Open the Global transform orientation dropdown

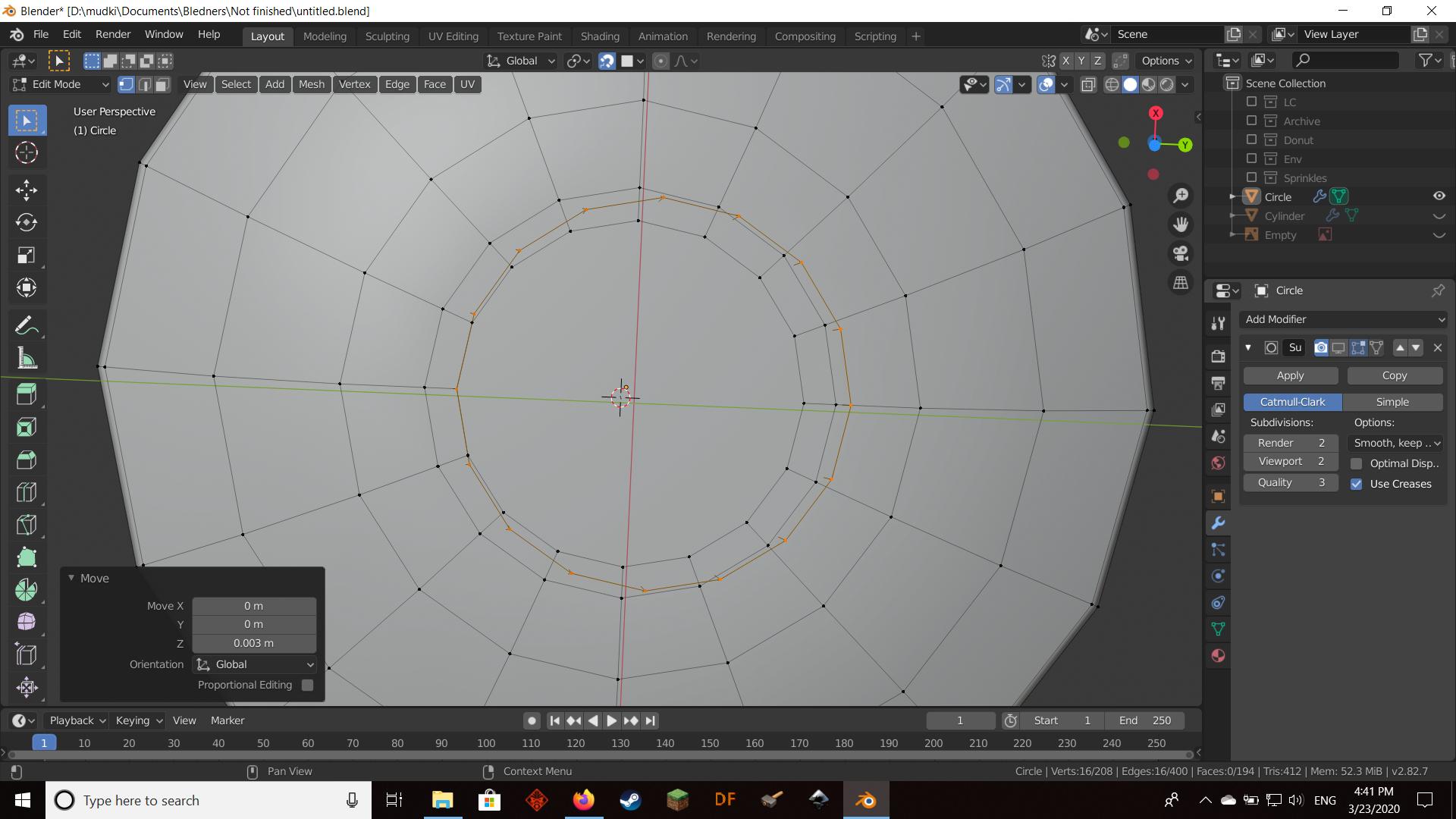coord(521,61)
